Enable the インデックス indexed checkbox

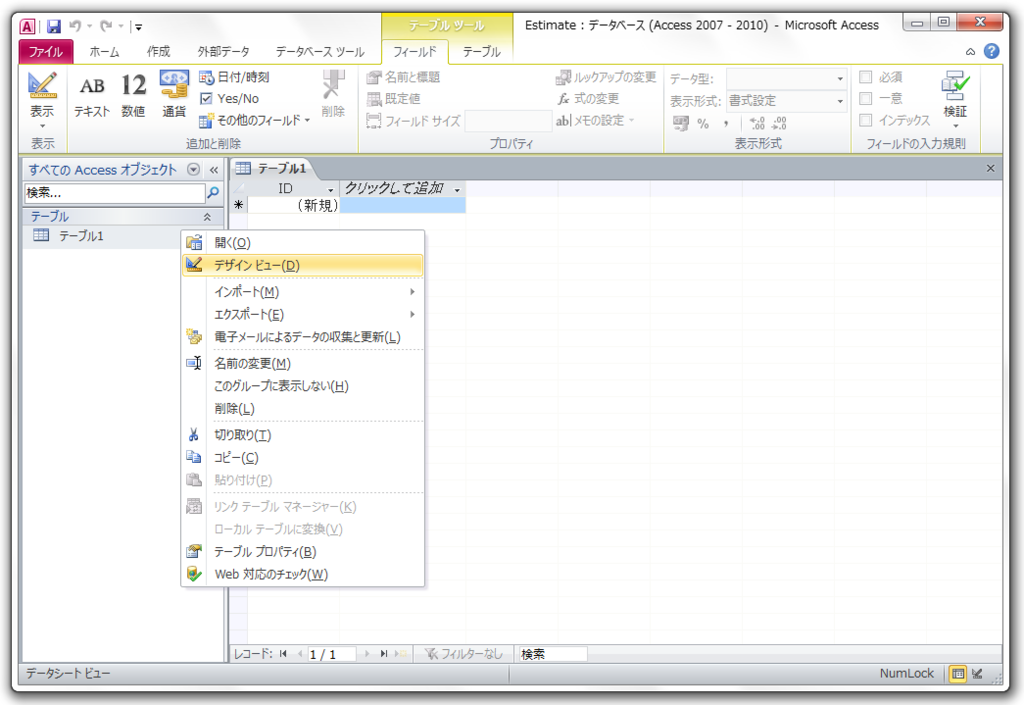coord(865,120)
